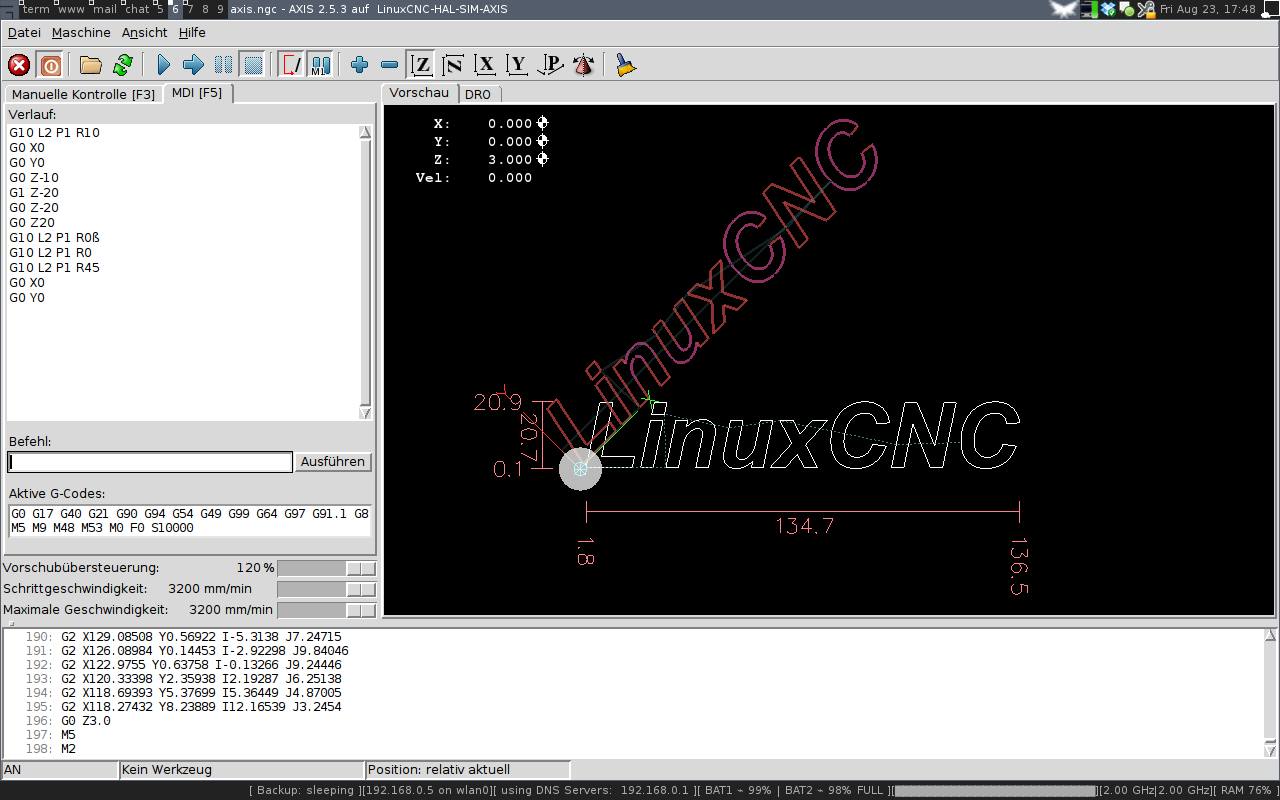Screen dimensions: 1280x800
Task: Run the loaded program with play icon
Action: coord(164,65)
